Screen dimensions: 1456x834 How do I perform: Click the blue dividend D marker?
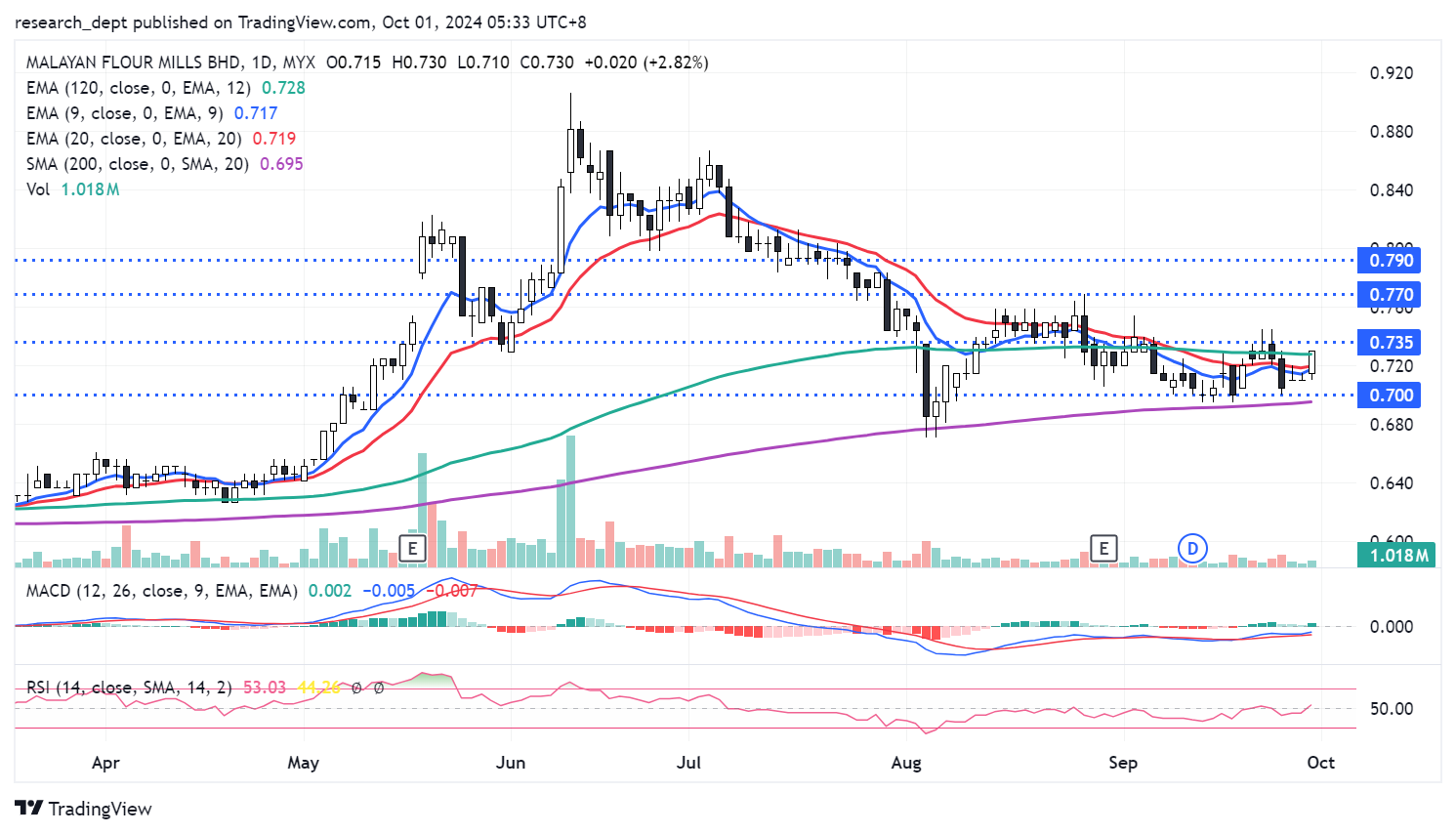click(x=1191, y=548)
